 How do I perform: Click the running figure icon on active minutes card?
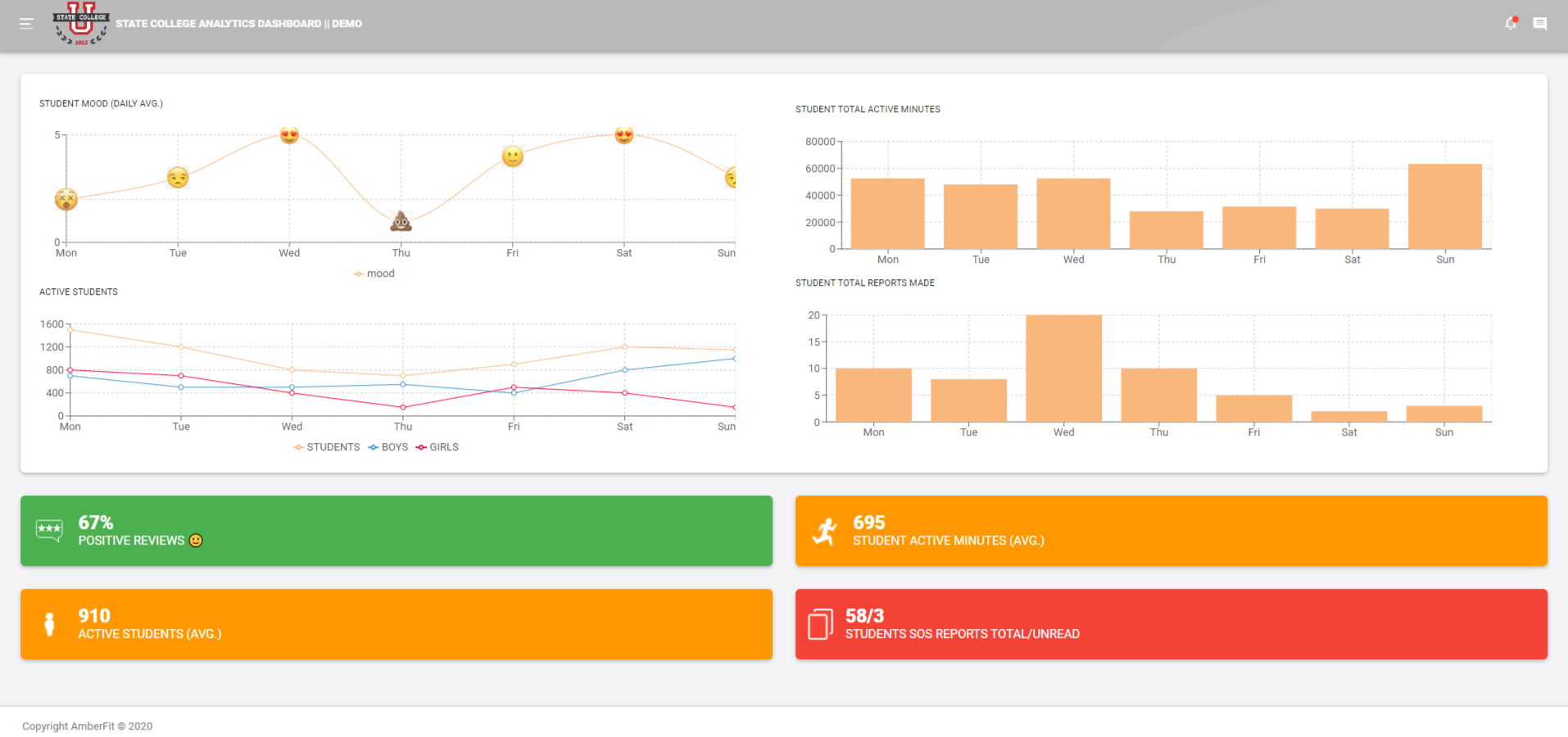tap(825, 531)
